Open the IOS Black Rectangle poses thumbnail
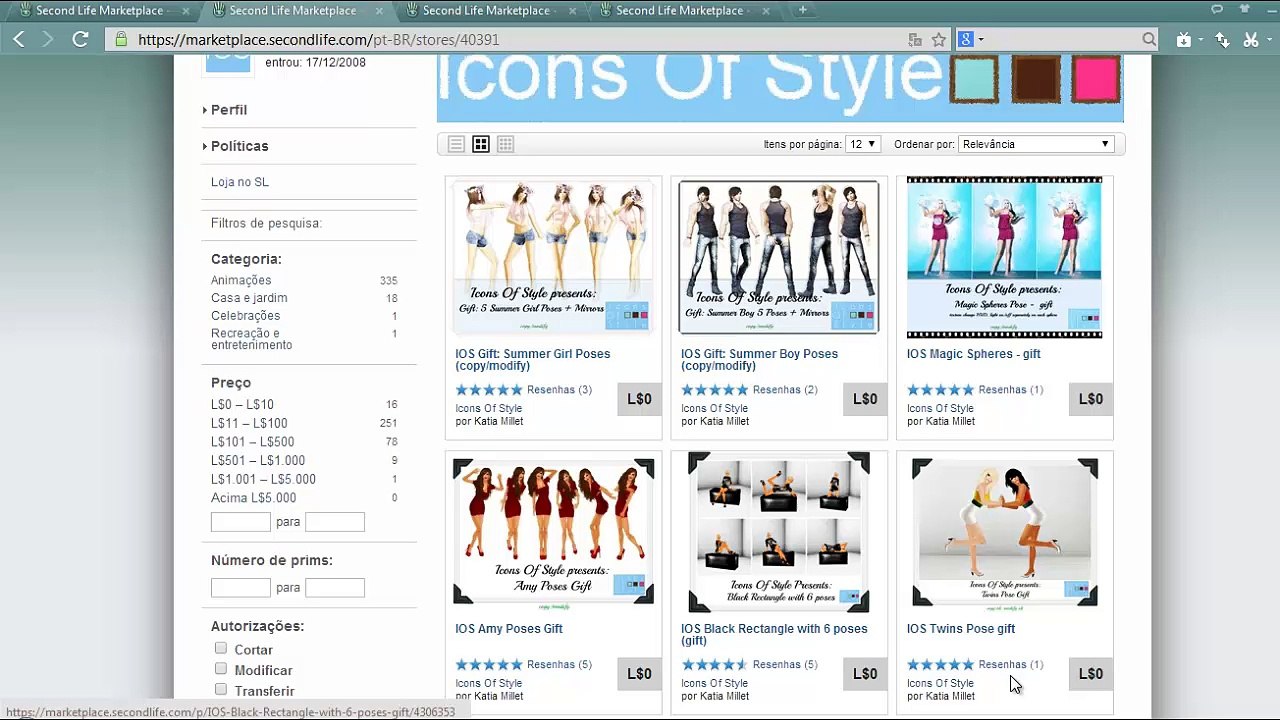The image size is (1280, 720). [779, 532]
